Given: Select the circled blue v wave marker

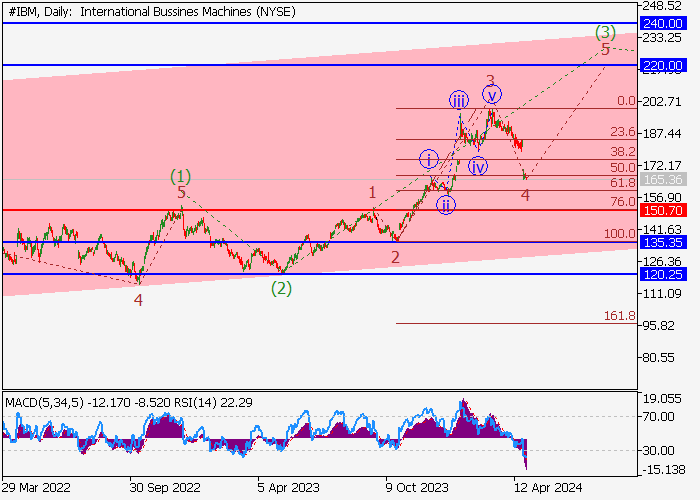Looking at the screenshot, I should [492, 95].
